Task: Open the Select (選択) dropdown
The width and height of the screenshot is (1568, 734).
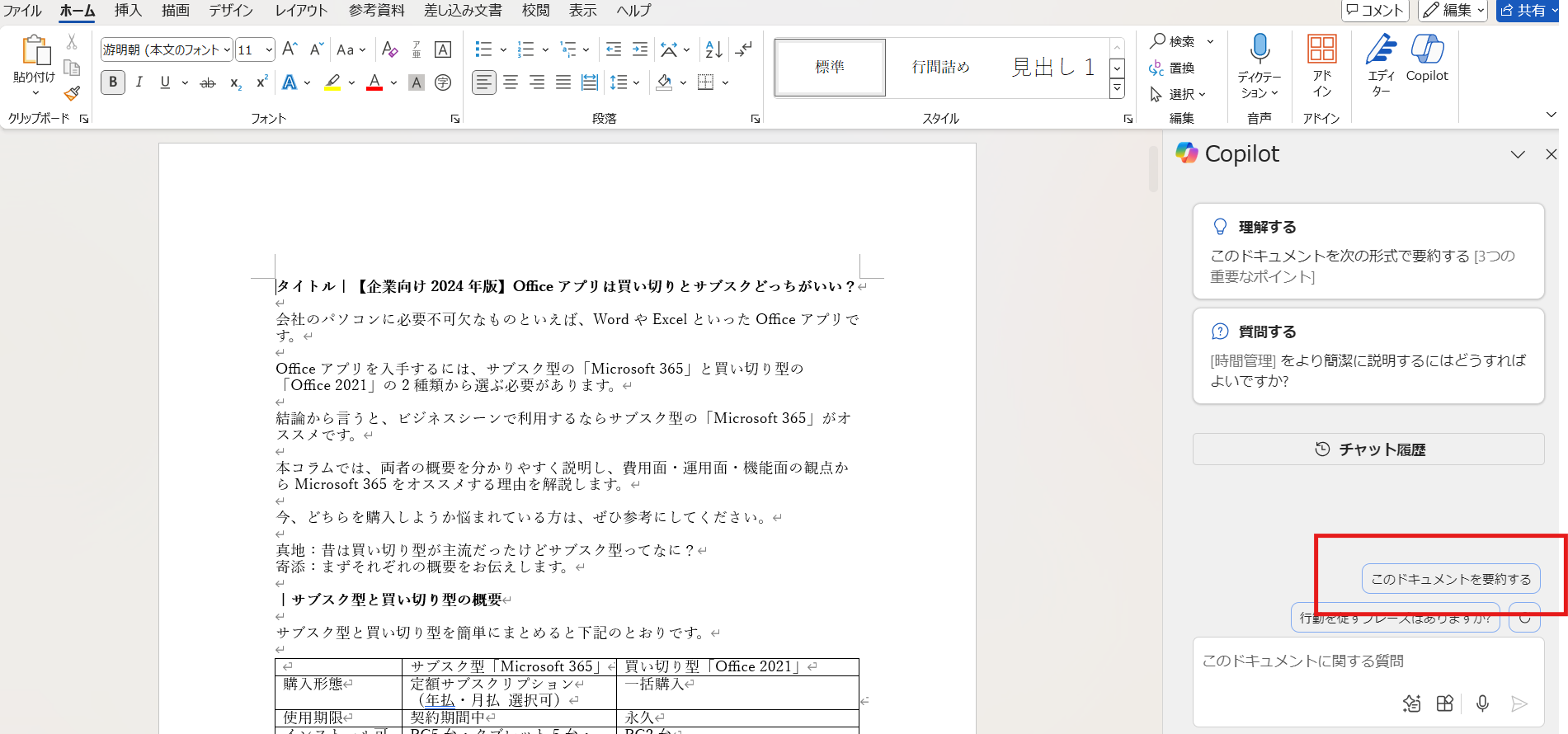Action: click(x=1178, y=94)
